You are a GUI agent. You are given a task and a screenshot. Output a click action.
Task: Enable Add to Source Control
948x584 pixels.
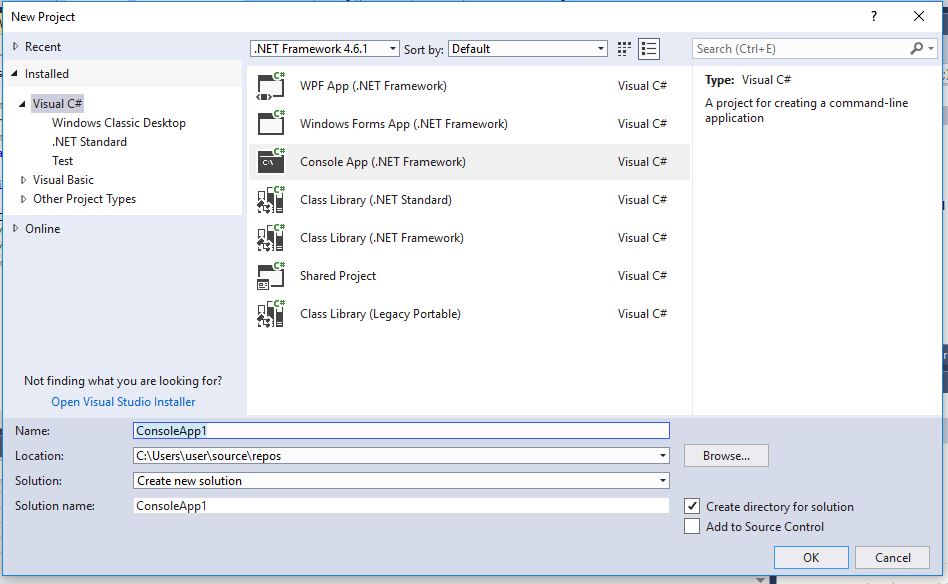692,526
